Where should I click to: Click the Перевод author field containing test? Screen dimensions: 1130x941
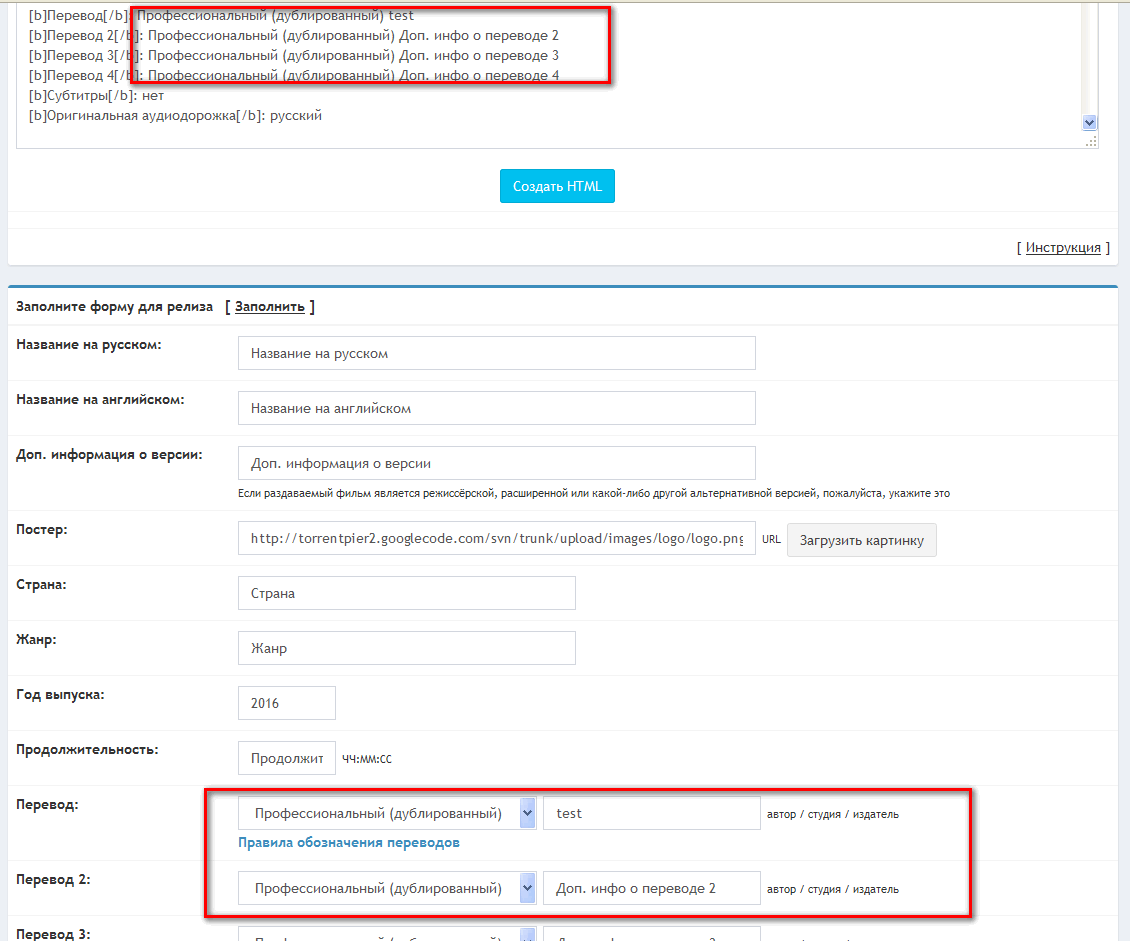pyautogui.click(x=651, y=813)
